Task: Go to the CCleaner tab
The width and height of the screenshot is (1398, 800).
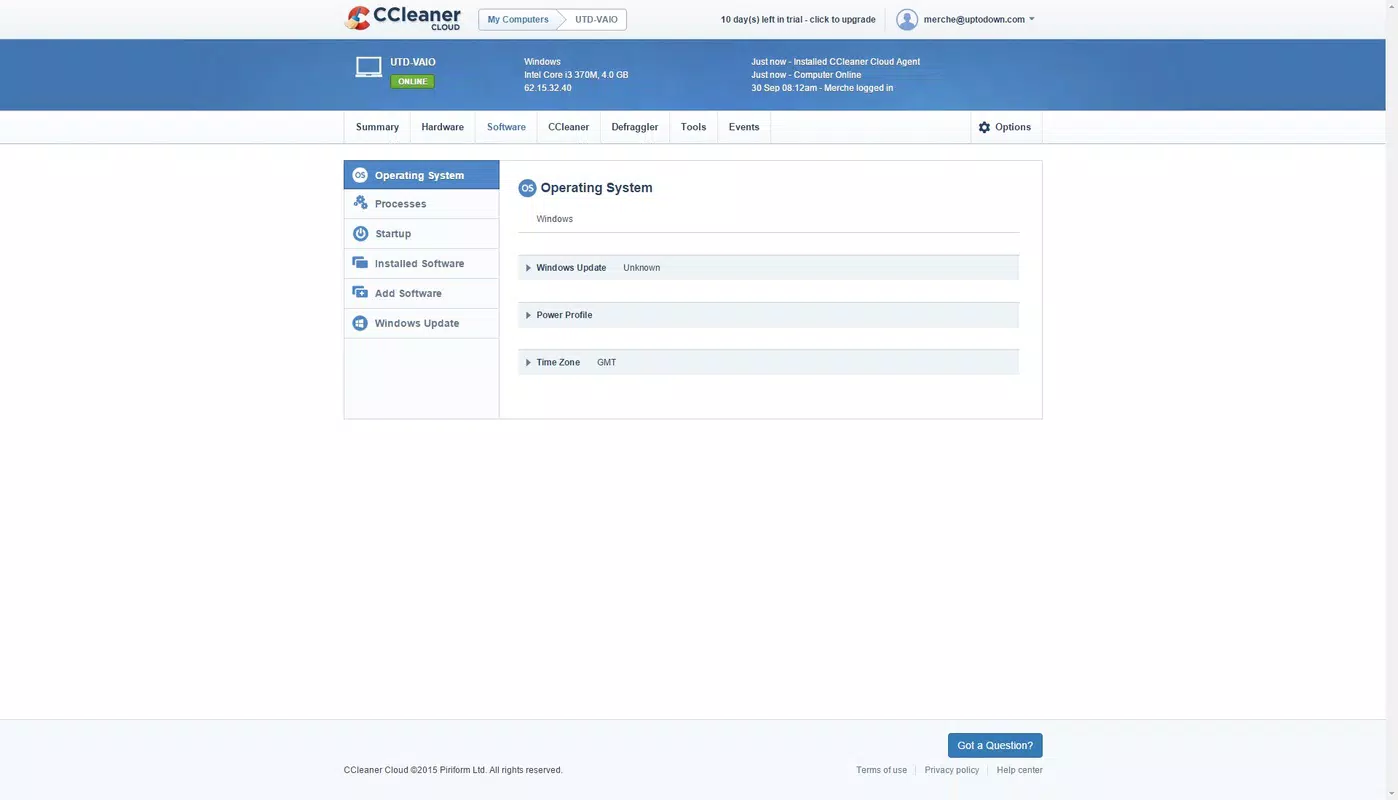Action: click(568, 127)
